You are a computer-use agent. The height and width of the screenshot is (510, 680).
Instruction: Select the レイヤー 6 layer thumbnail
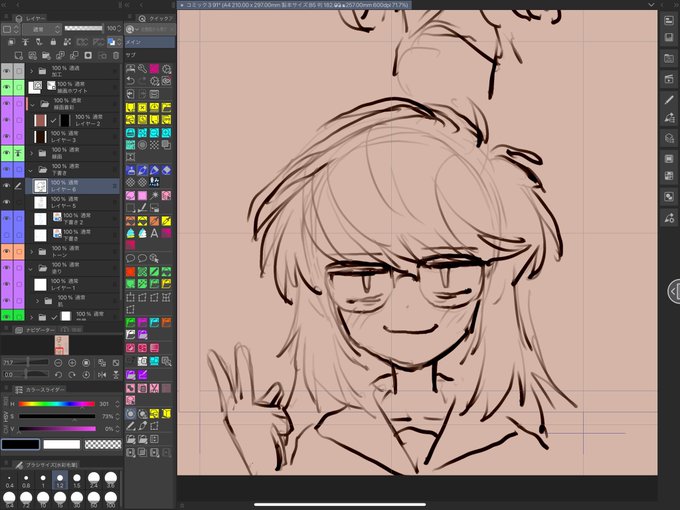tap(40, 186)
